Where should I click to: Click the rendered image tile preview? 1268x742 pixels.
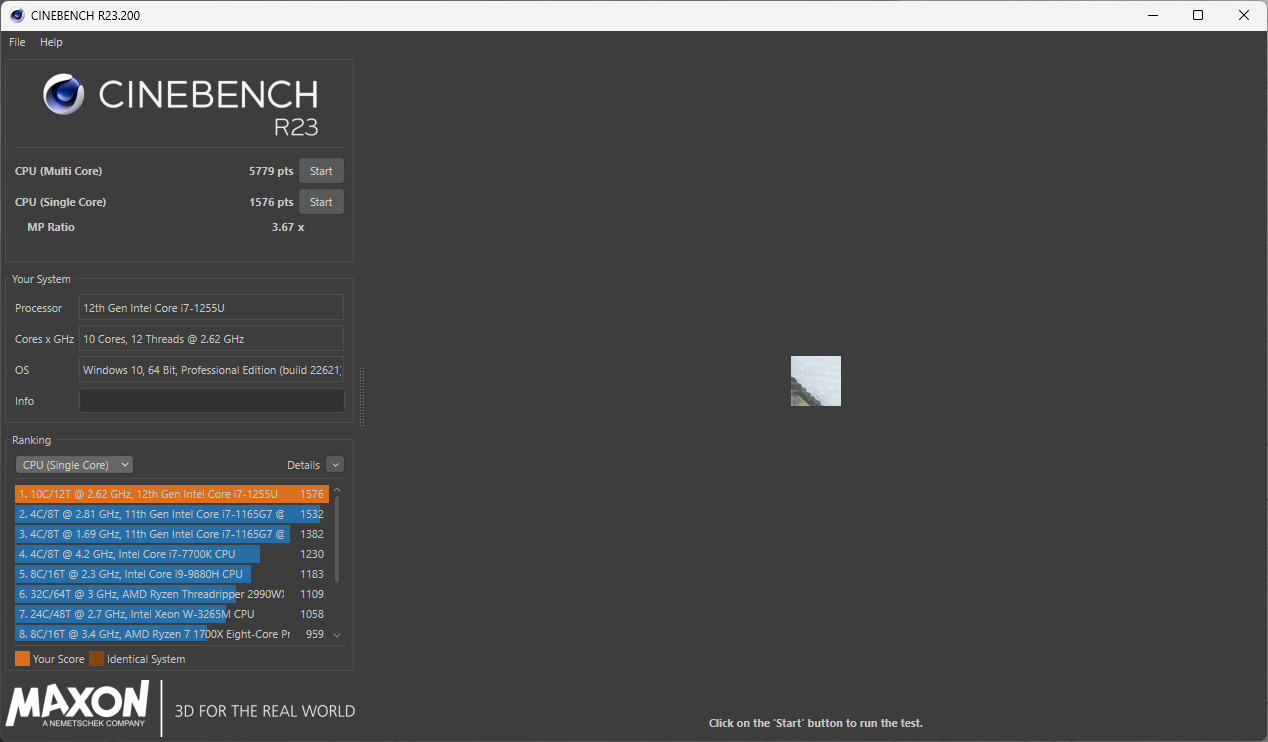(x=816, y=381)
